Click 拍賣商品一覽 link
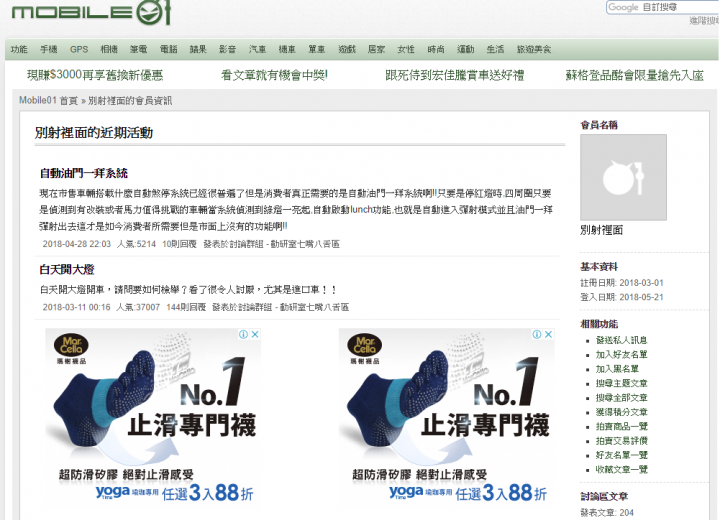The height and width of the screenshot is (520, 720). coord(621,426)
